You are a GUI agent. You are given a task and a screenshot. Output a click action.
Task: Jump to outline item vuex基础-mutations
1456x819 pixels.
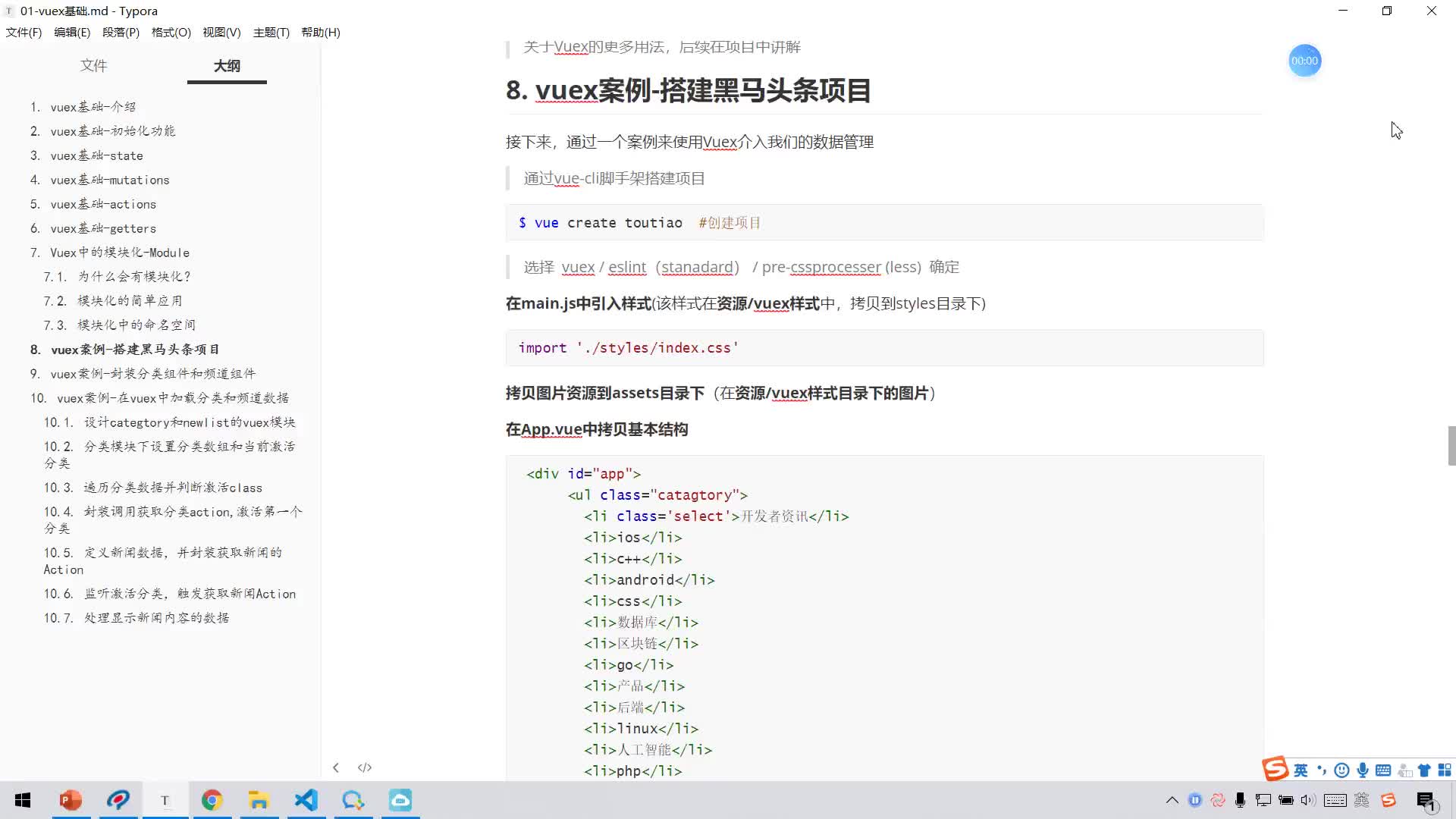110,180
